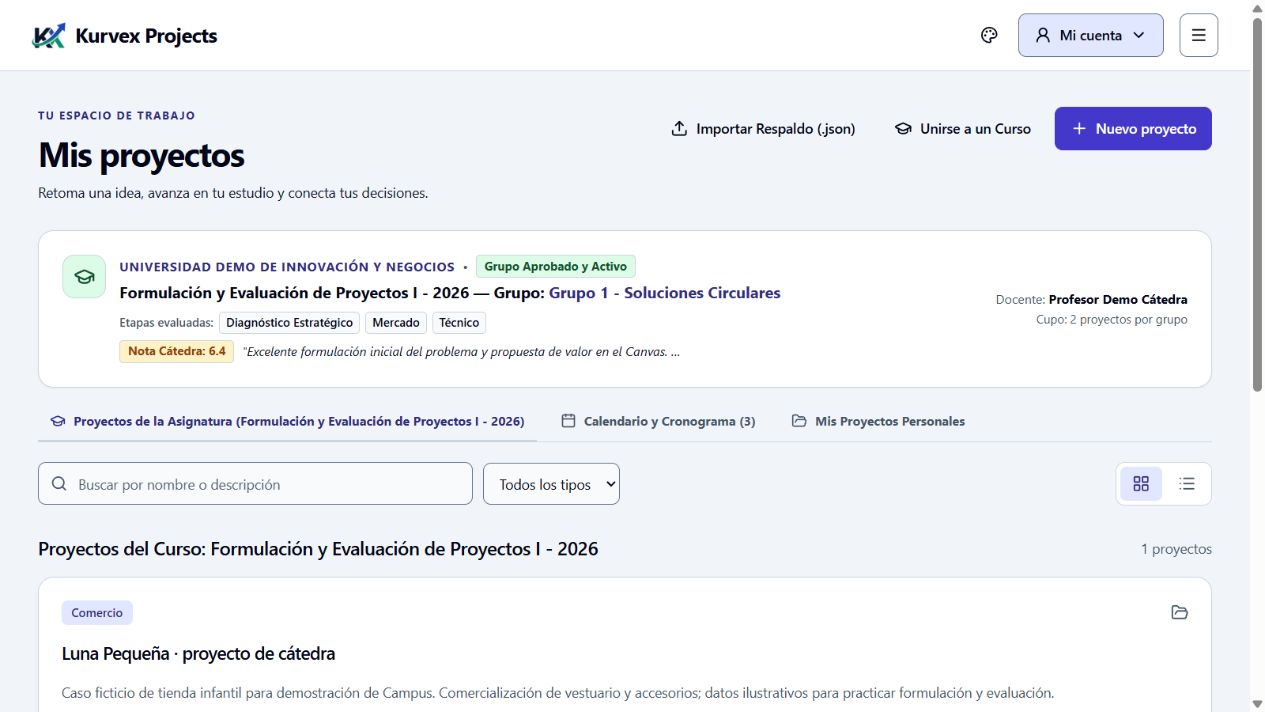The image size is (1265, 712).
Task: Click the Técnico stage tag
Action: [x=459, y=323]
